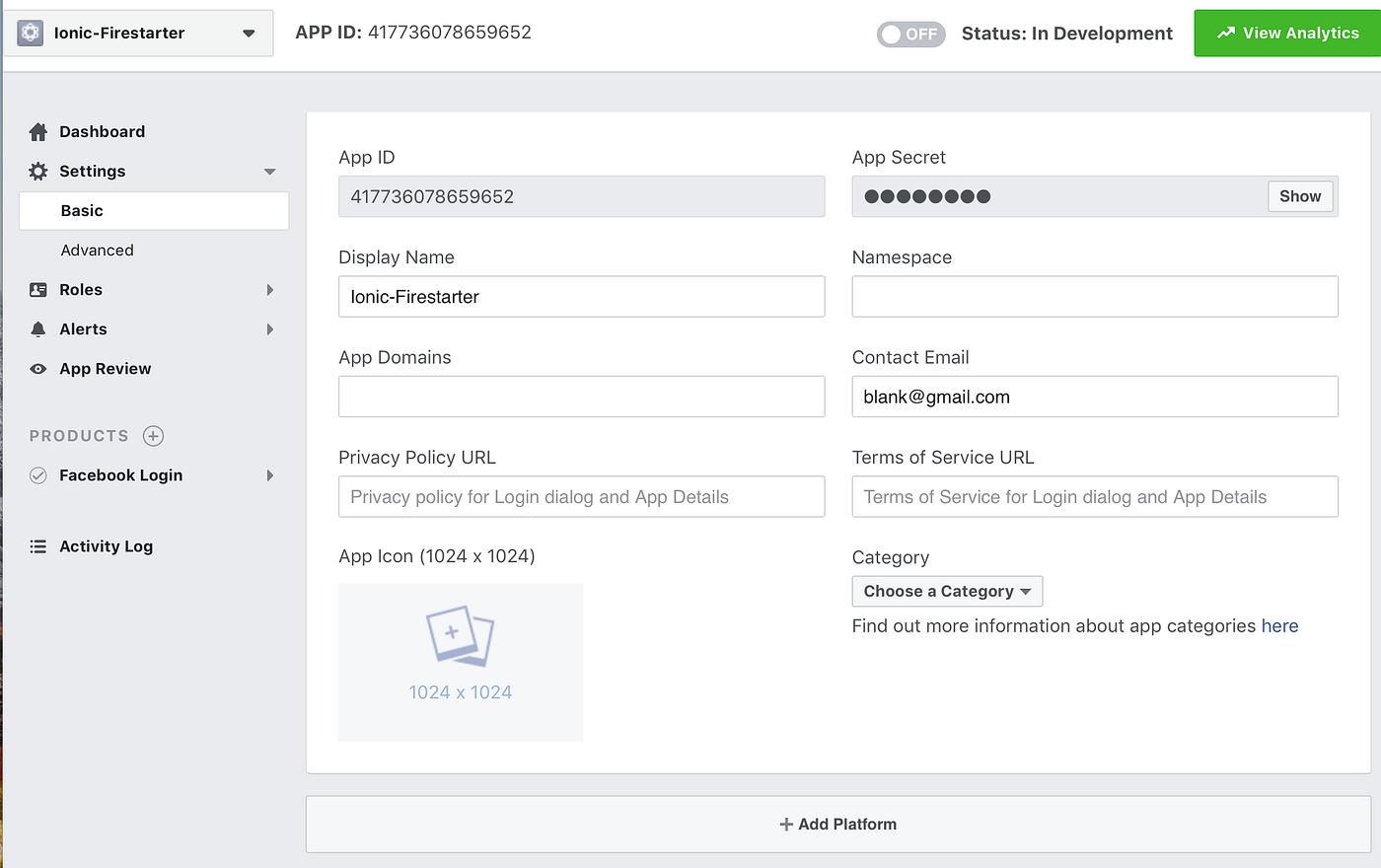Open App Review via the eye icon
The height and width of the screenshot is (868, 1381).
pyautogui.click(x=37, y=368)
